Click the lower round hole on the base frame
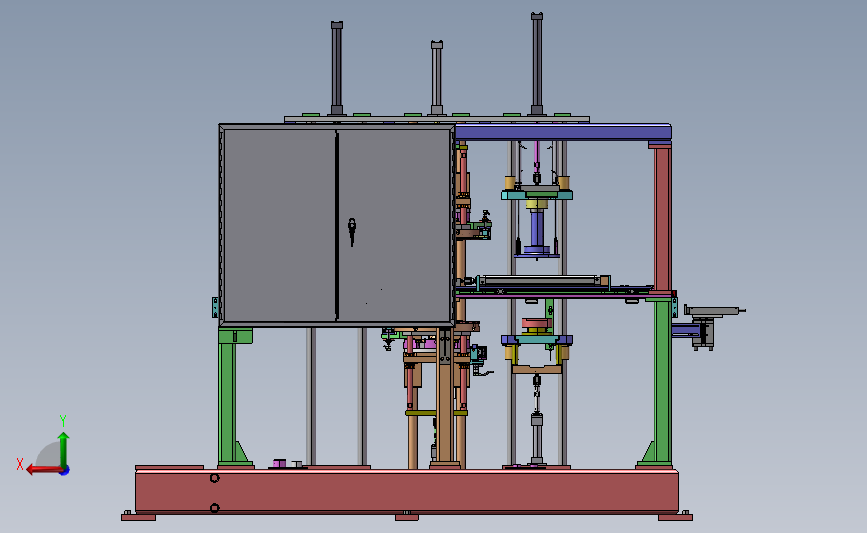Viewport: 867px width, 533px height. click(x=215, y=508)
